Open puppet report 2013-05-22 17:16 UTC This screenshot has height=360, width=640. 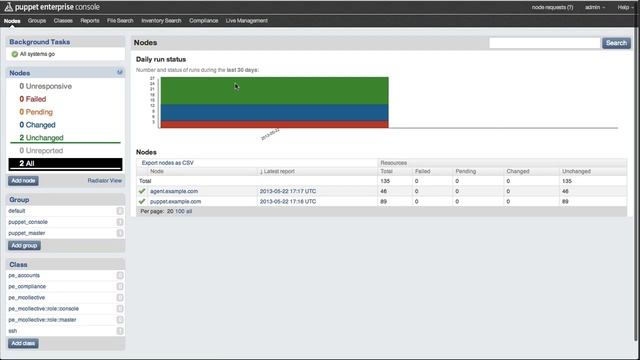coord(288,202)
